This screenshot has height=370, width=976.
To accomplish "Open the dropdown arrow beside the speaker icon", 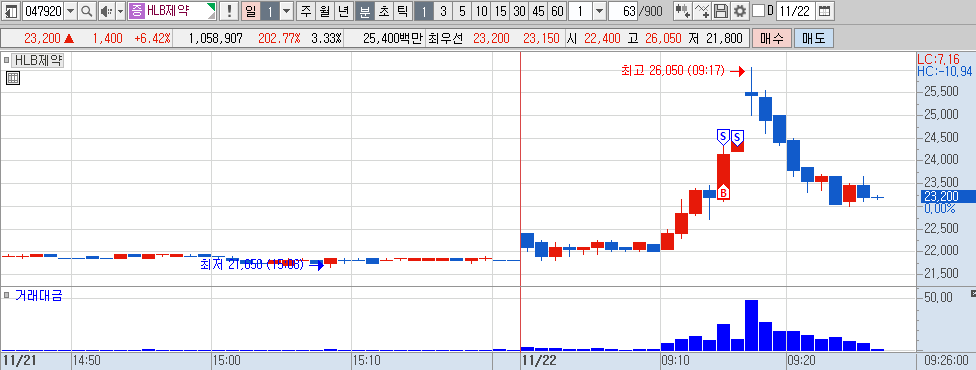I will [x=120, y=11].
